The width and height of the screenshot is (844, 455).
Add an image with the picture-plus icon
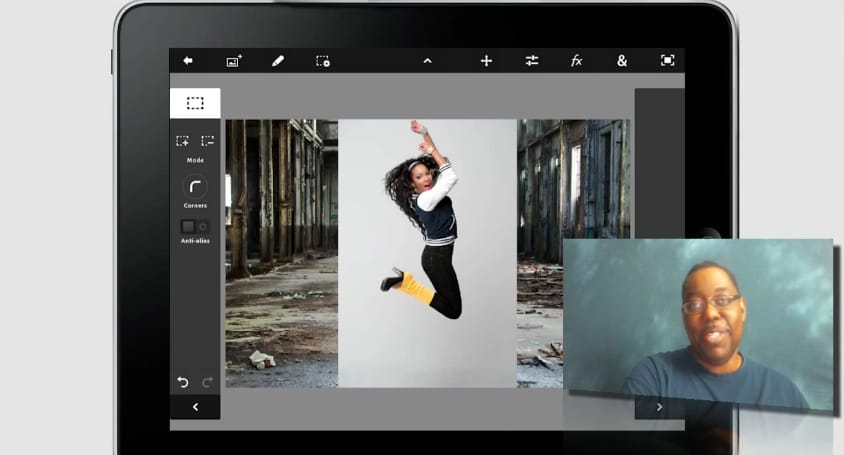tap(234, 61)
